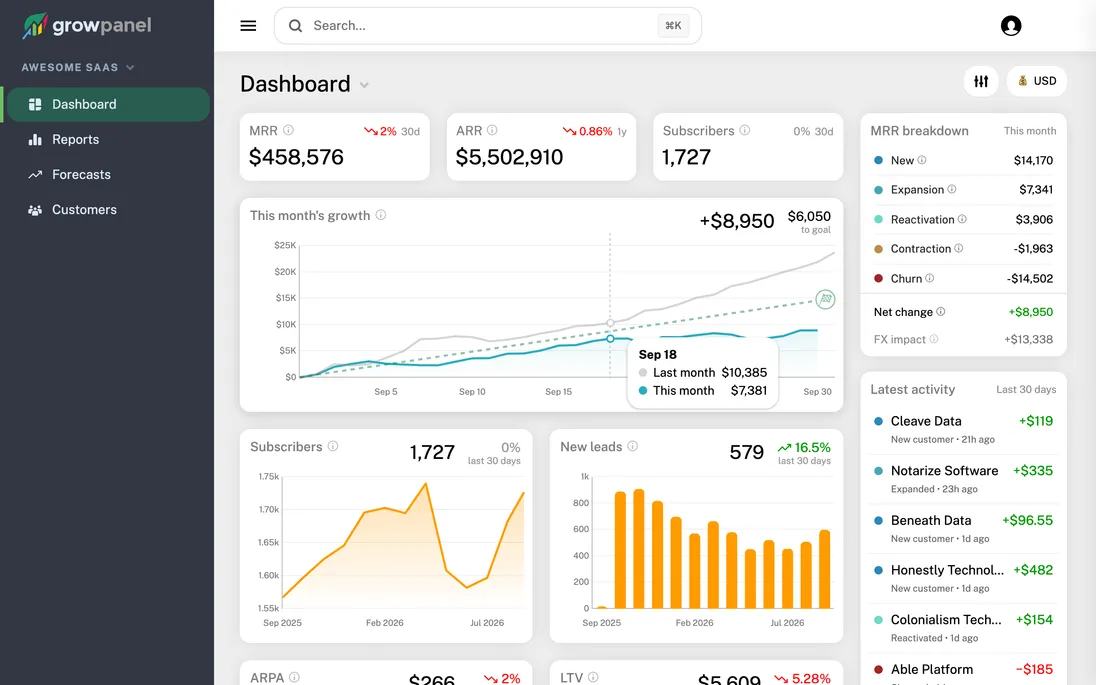
Task: Click the Reports bar chart icon
Action: (x=35, y=139)
